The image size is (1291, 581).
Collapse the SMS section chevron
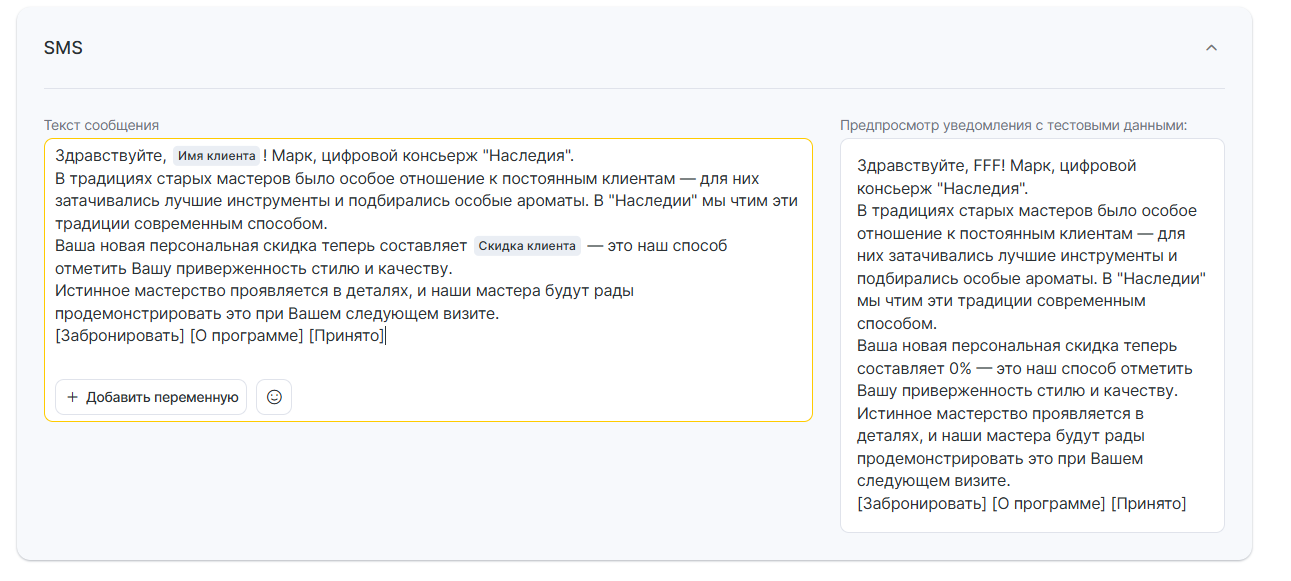[x=1211, y=48]
